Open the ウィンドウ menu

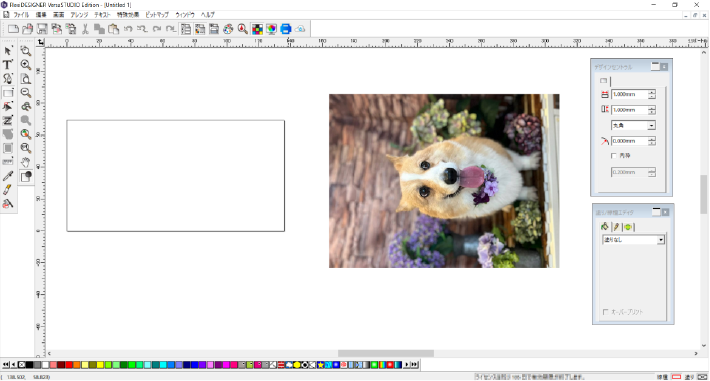pos(185,14)
